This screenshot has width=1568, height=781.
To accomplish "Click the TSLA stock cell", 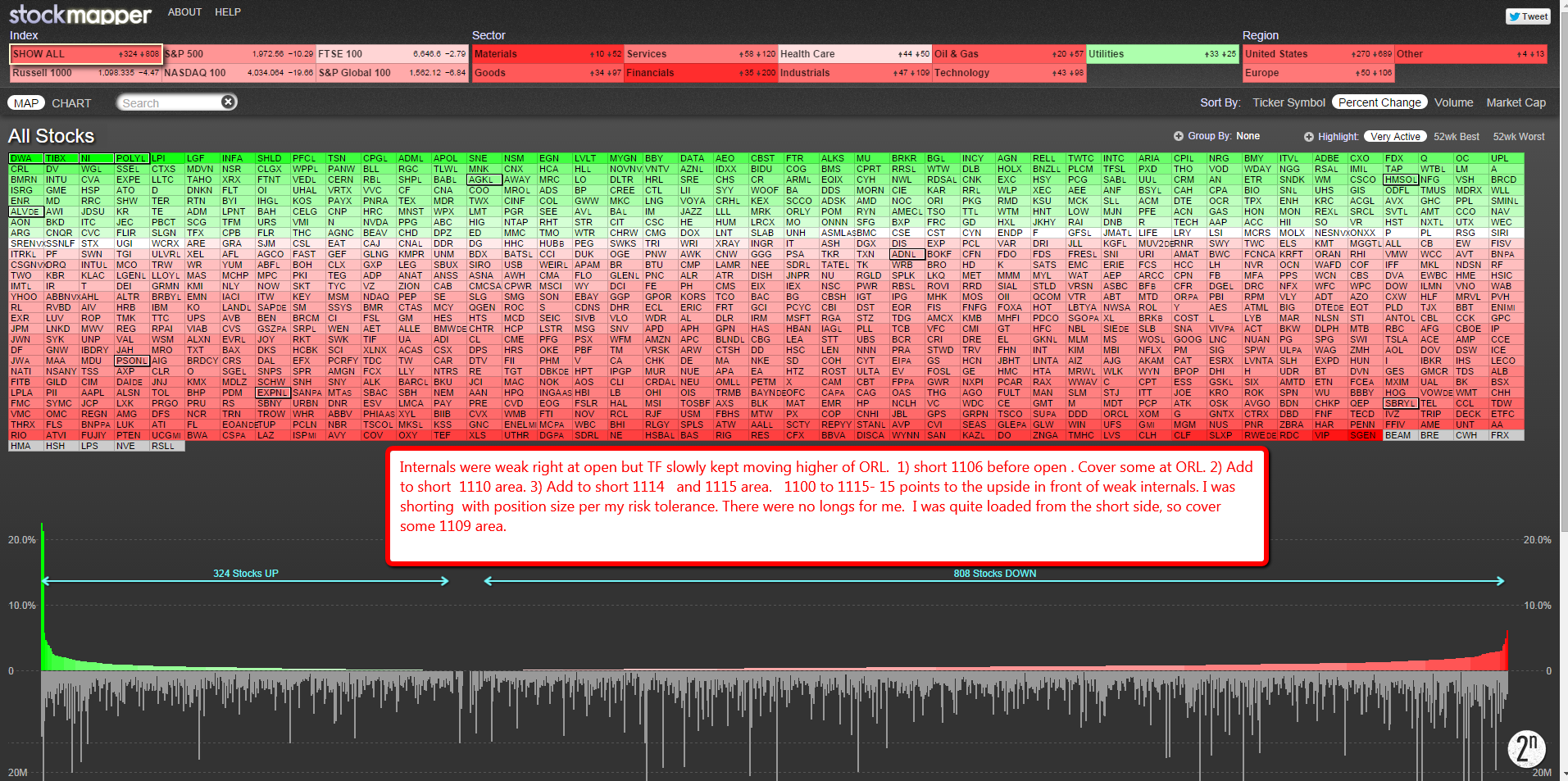I will tap(1400, 339).
